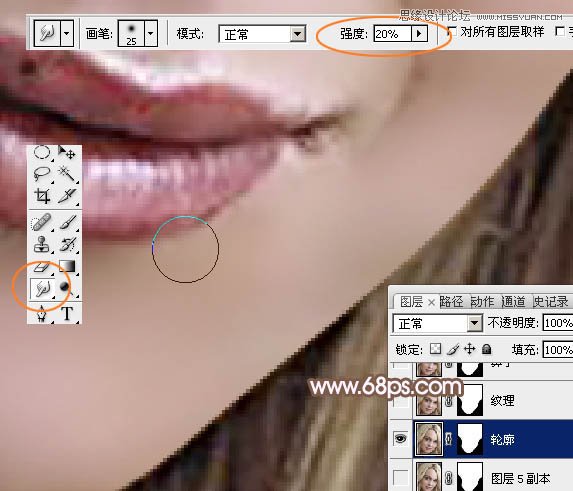Viewport: 573px width, 491px height.
Task: Select the layer named 轮廓
Action: pyautogui.click(x=502, y=439)
